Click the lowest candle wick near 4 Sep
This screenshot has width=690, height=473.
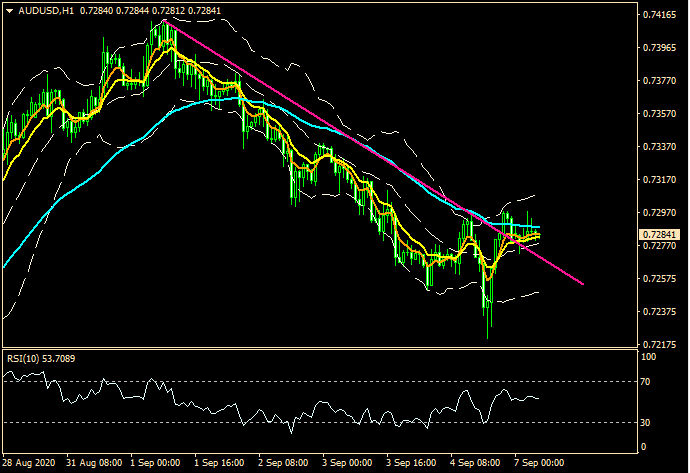(x=489, y=332)
